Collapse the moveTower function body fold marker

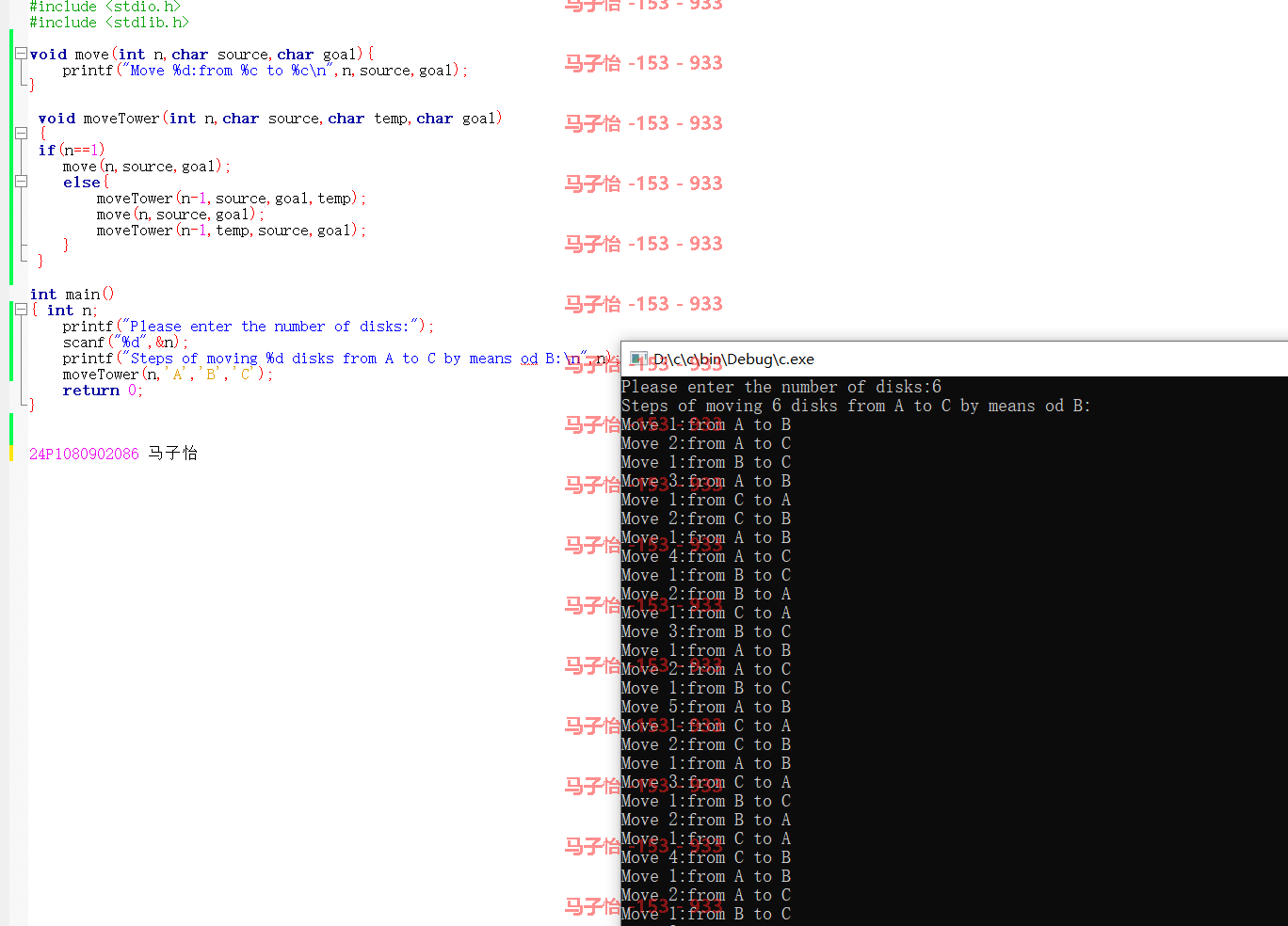point(21,134)
